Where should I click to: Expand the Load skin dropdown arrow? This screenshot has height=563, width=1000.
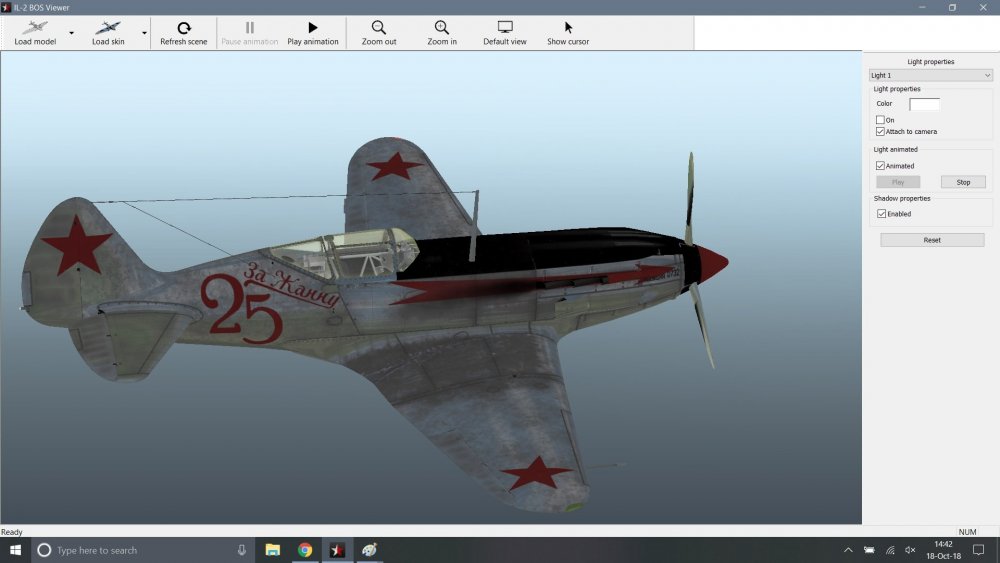click(x=144, y=33)
